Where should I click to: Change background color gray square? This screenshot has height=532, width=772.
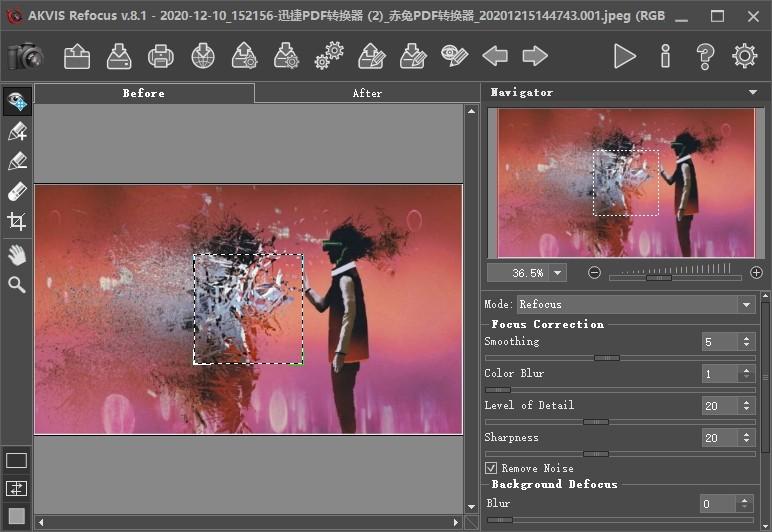(16, 516)
